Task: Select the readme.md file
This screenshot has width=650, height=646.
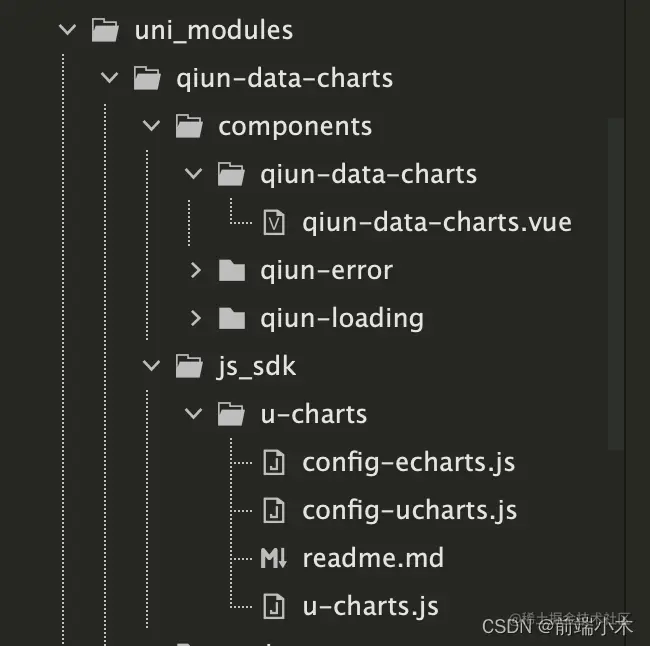Action: tap(373, 558)
